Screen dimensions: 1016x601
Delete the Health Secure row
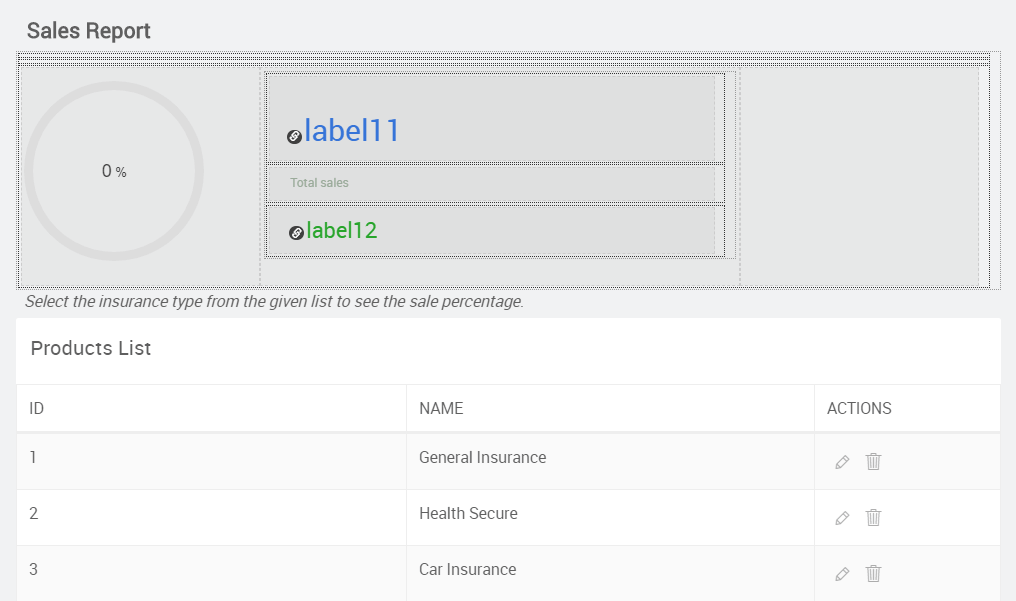[x=873, y=518]
